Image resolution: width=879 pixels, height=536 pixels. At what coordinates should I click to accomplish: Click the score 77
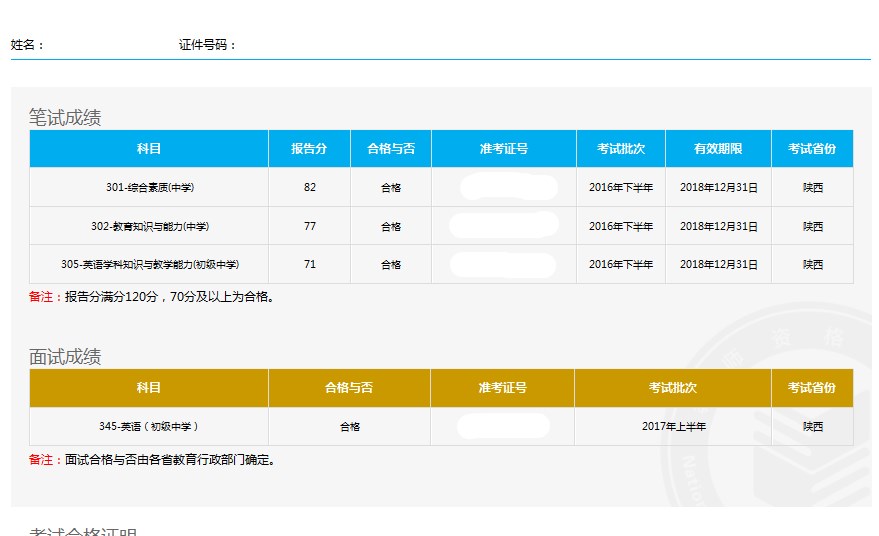(x=309, y=226)
